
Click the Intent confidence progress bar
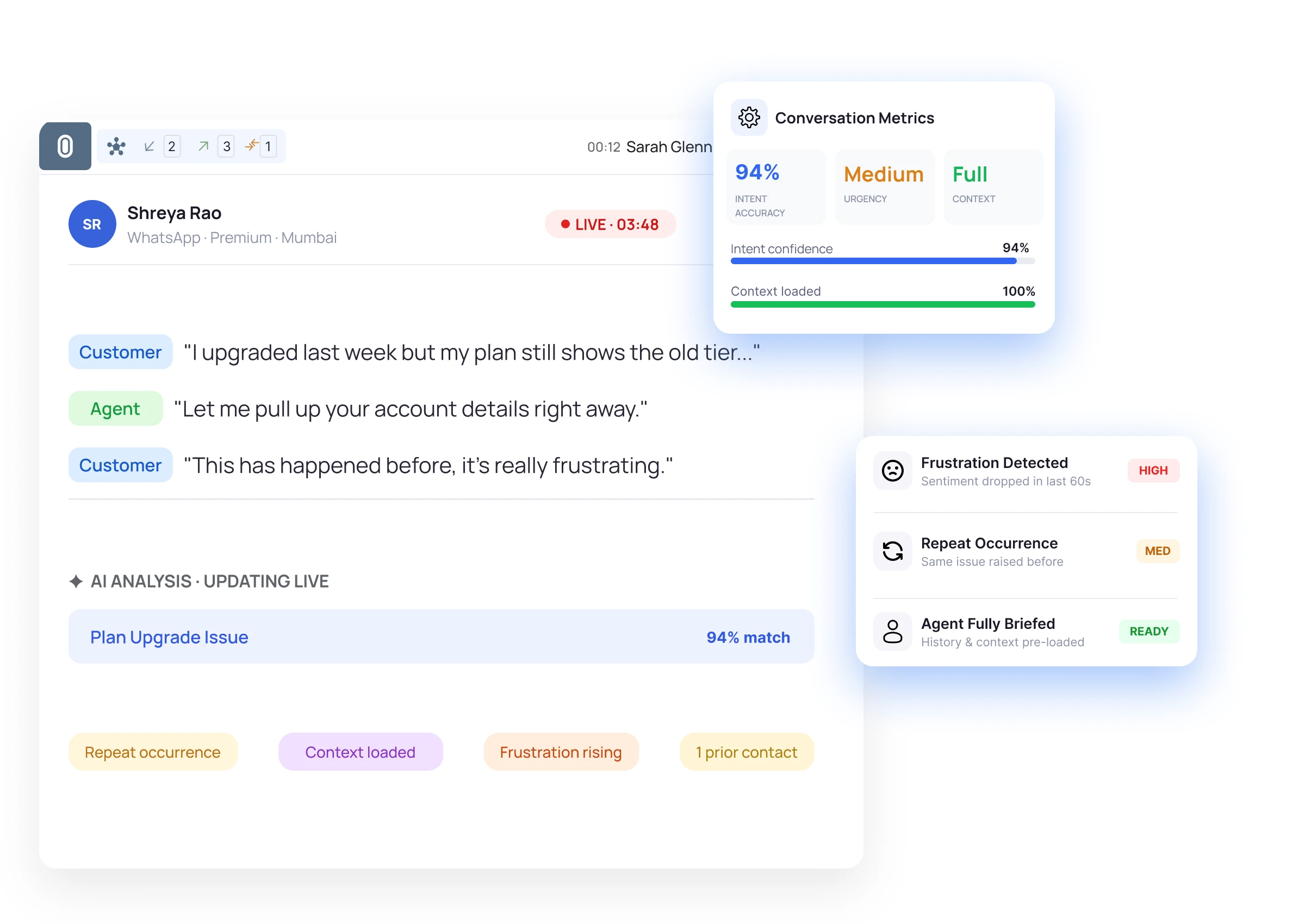coord(882,261)
